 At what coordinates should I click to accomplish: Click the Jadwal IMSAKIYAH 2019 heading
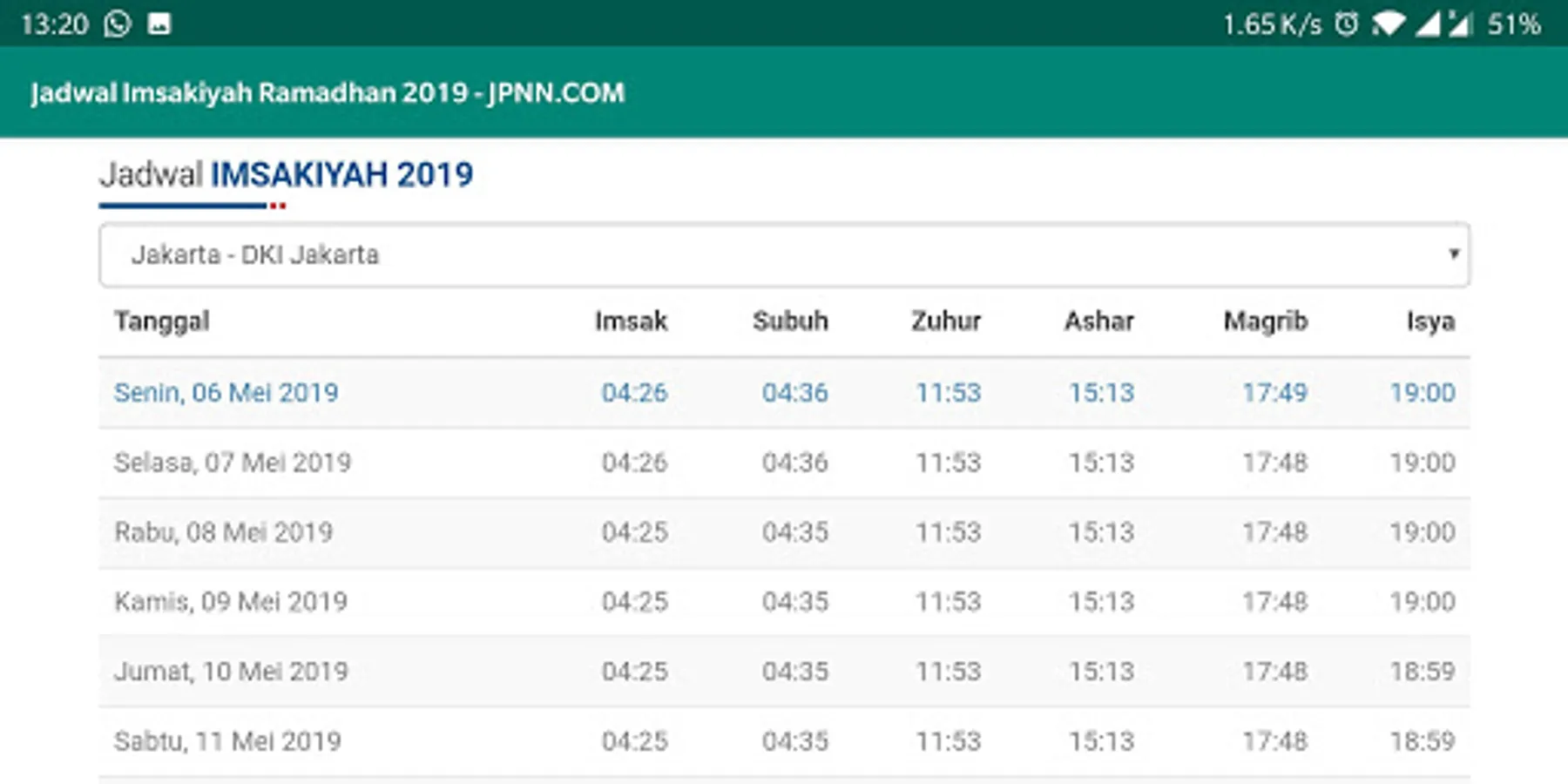click(286, 174)
